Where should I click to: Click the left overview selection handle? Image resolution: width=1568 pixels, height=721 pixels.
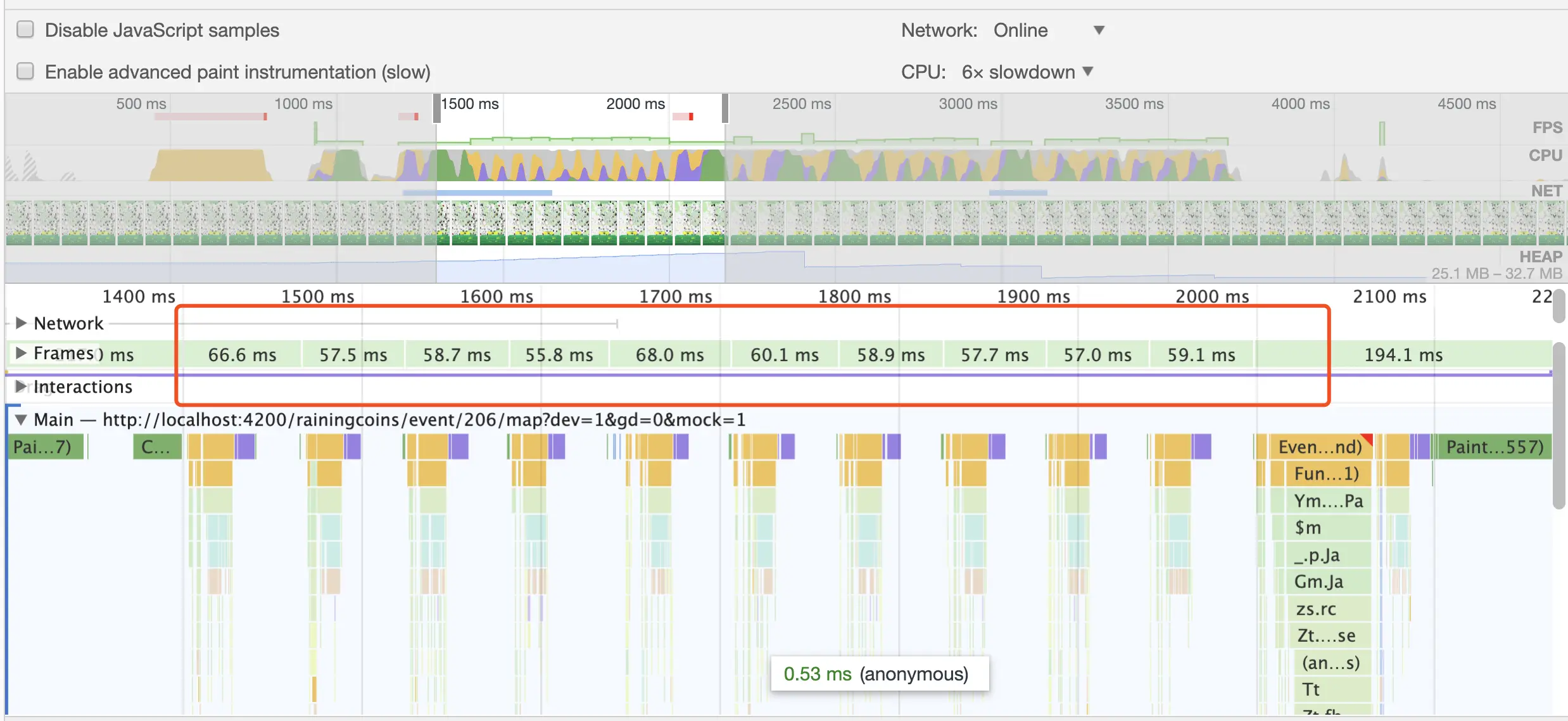click(437, 108)
